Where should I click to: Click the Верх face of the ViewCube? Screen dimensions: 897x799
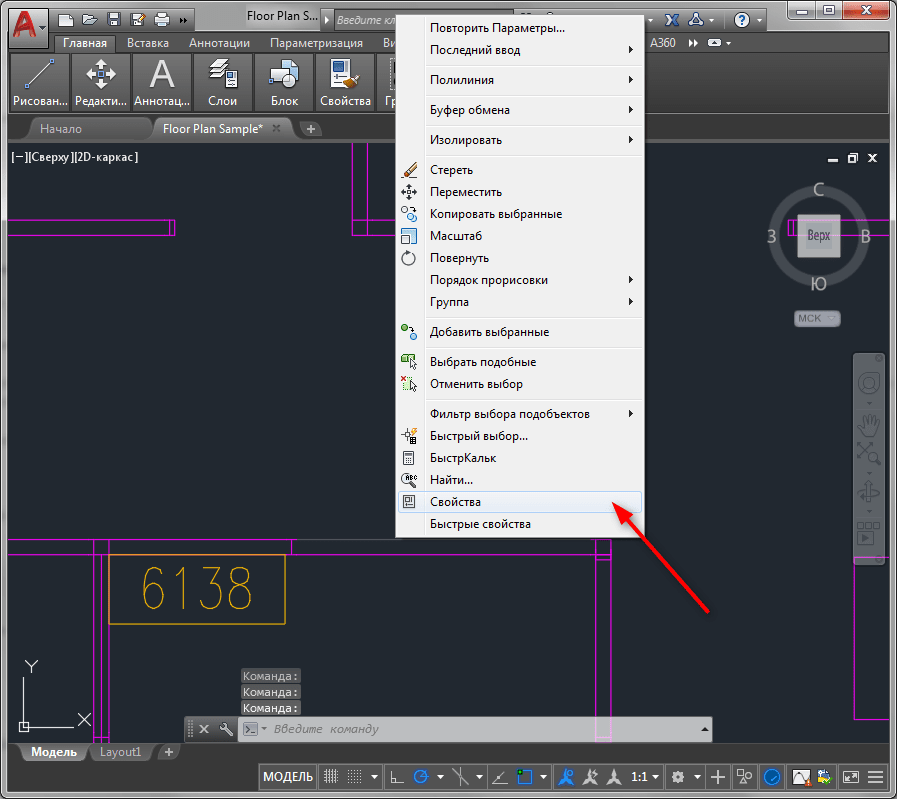pos(818,235)
